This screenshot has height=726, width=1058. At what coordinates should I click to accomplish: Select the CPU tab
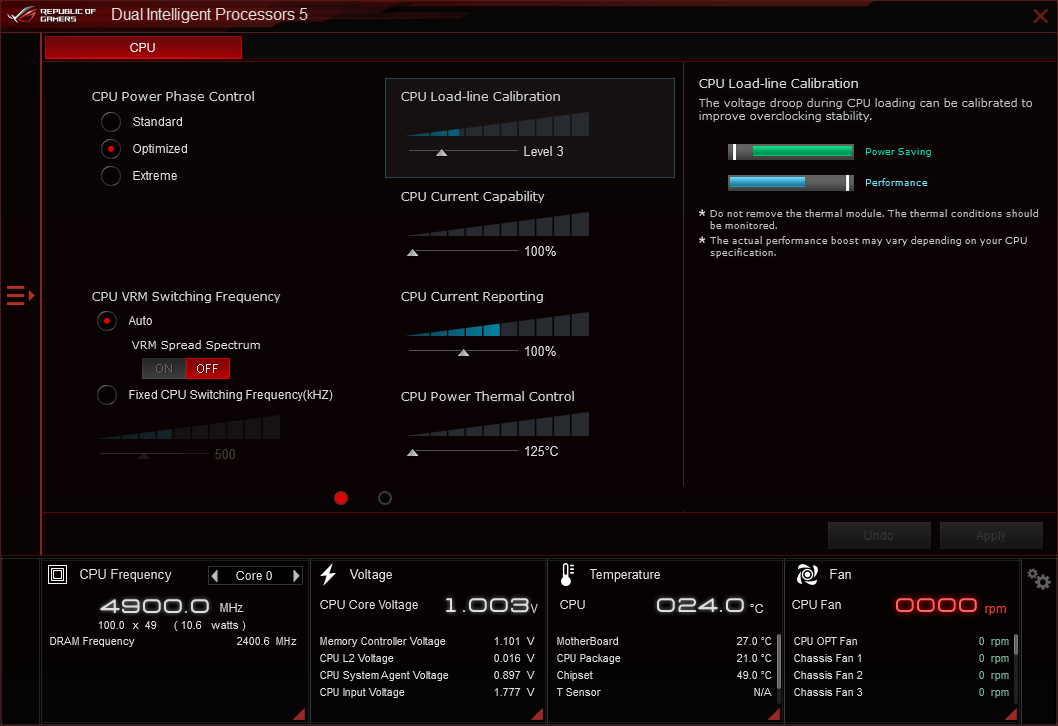142,47
